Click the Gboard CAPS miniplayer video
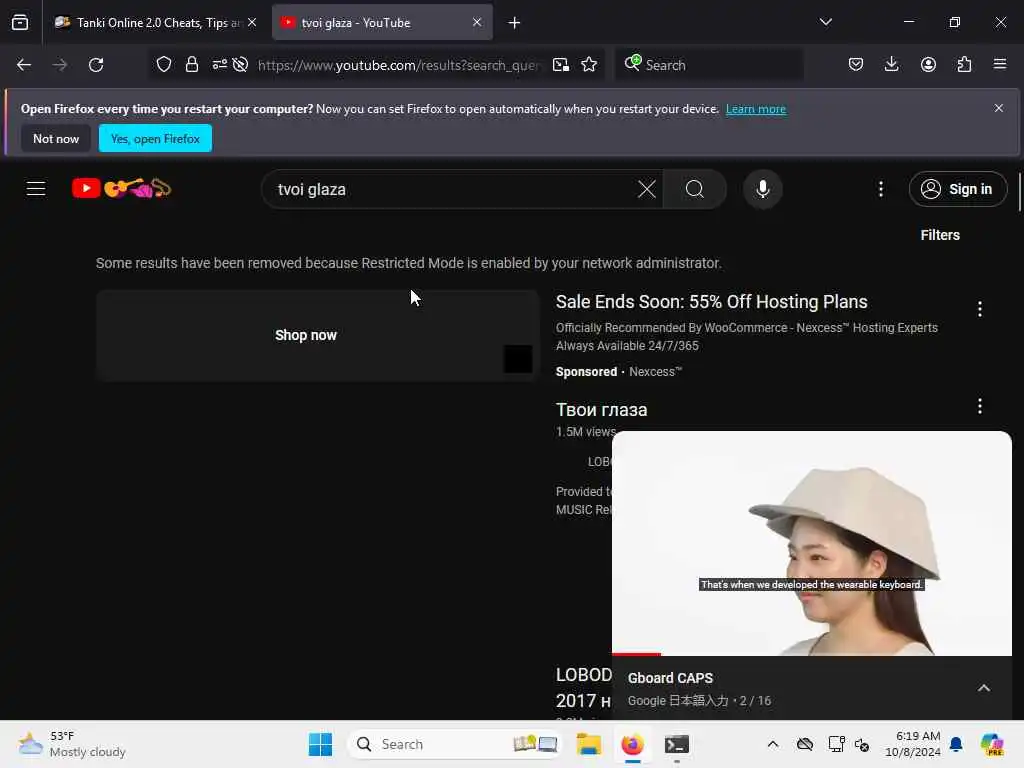The width and height of the screenshot is (1024, 768). pyautogui.click(x=812, y=543)
